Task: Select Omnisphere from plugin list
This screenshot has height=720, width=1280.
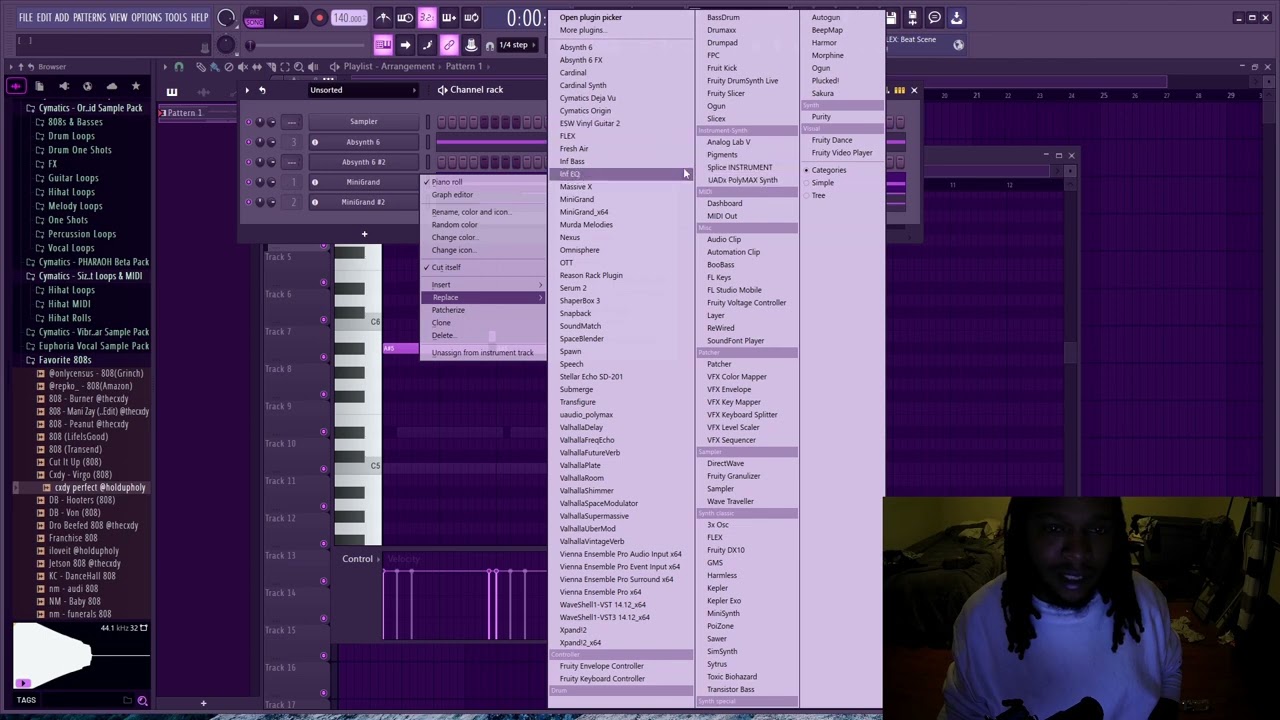Action: coord(579,250)
